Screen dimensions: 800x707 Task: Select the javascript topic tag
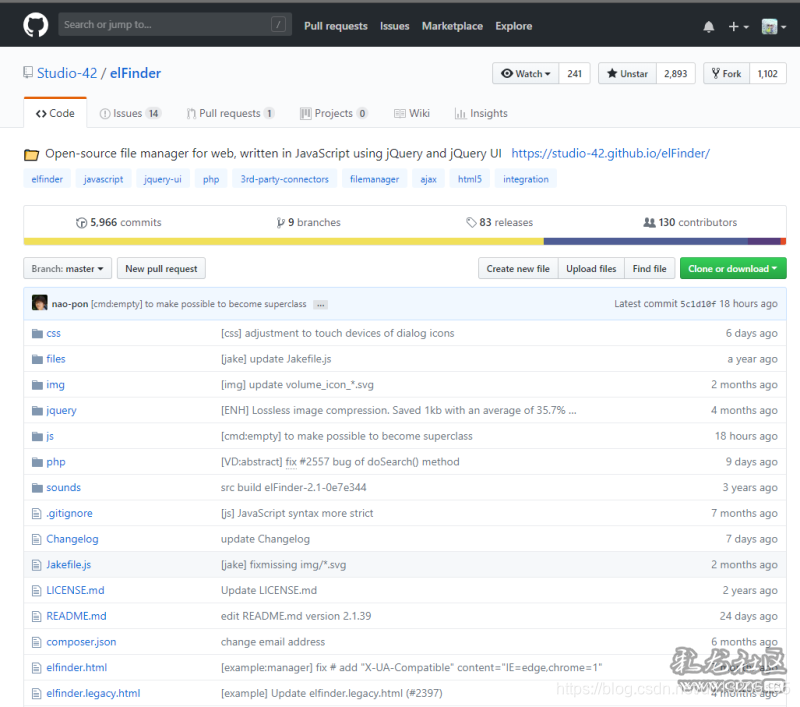(x=104, y=179)
